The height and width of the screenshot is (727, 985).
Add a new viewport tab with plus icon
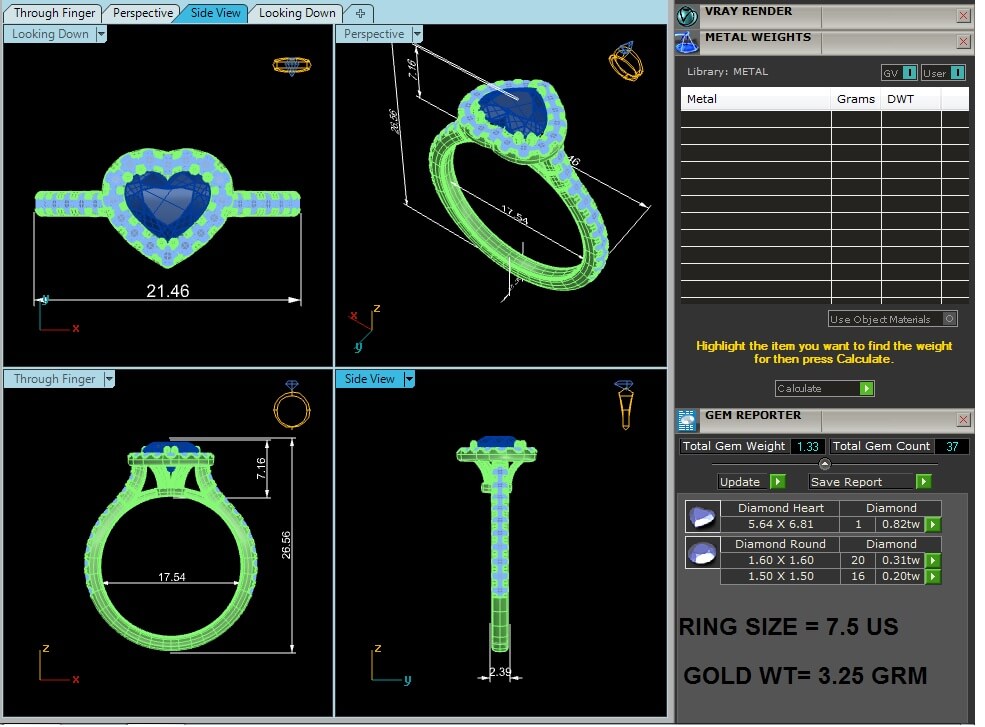click(x=360, y=13)
